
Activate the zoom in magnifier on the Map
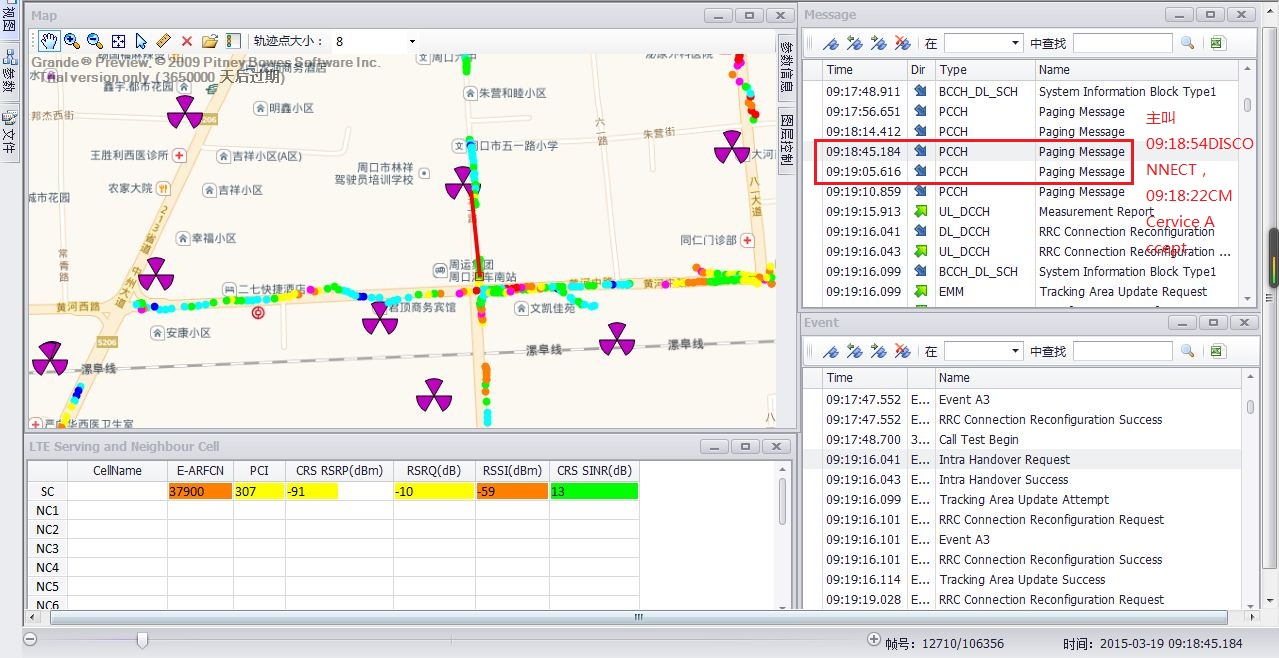pos(72,41)
